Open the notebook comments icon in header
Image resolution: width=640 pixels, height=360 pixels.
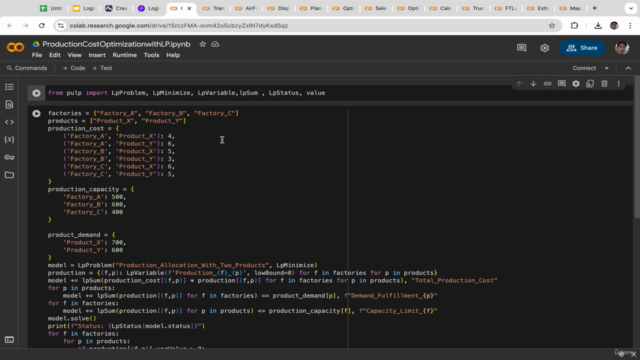522,48
